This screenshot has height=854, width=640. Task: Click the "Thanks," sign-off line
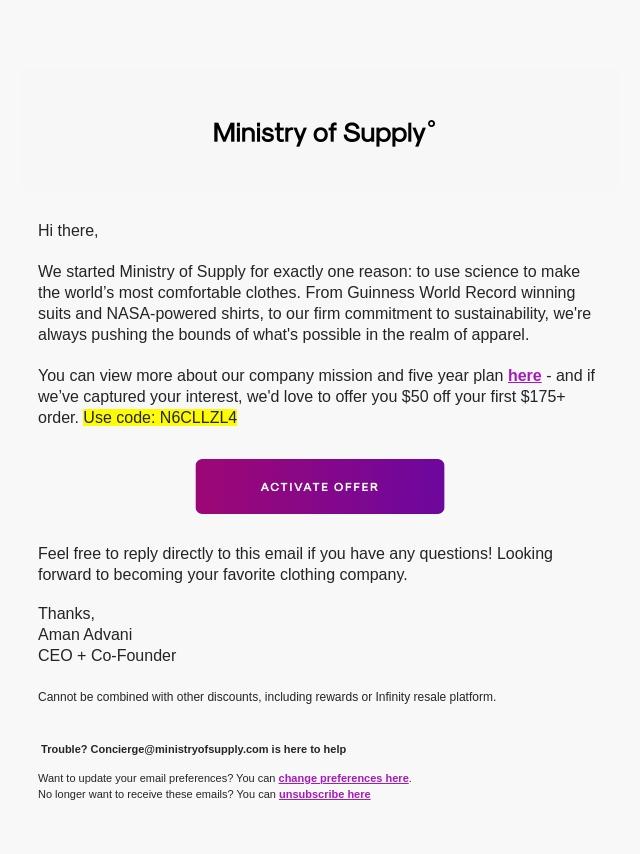[66, 614]
